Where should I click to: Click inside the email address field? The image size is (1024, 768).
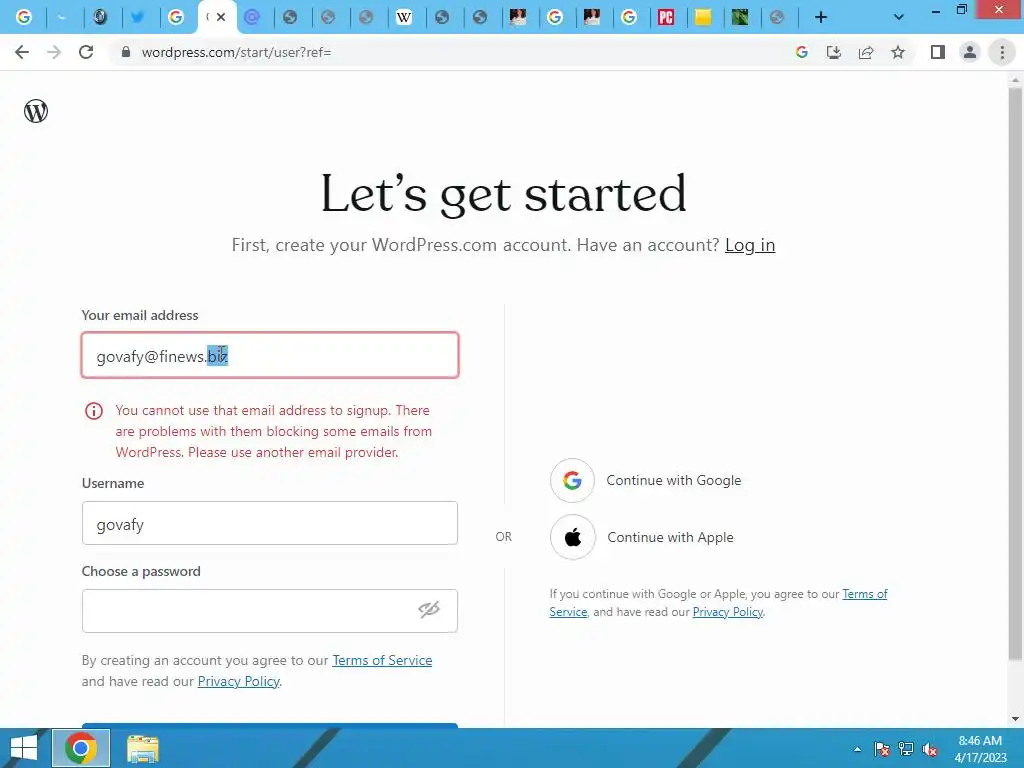coord(270,355)
